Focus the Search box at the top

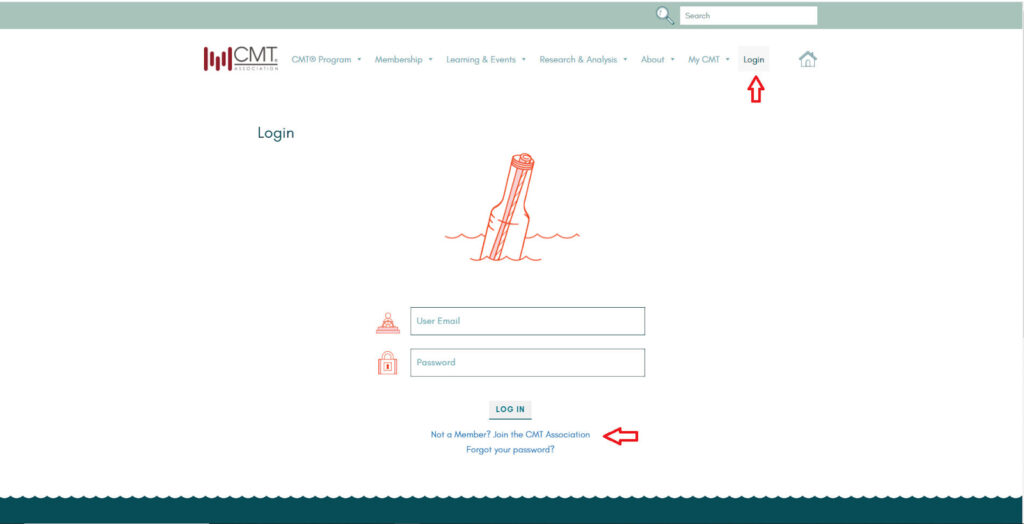pyautogui.click(x=748, y=16)
